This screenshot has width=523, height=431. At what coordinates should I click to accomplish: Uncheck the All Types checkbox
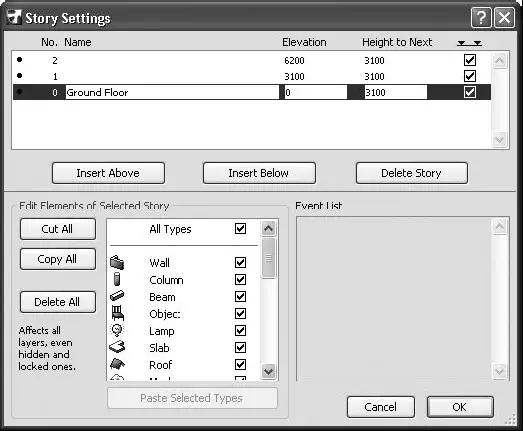pos(240,229)
